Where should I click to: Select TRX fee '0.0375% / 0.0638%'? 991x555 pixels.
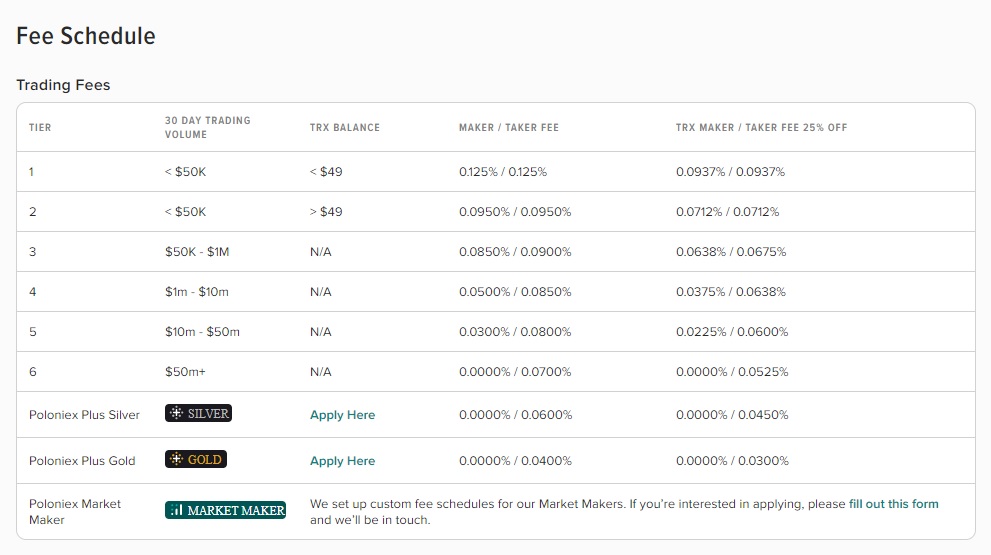click(x=731, y=291)
